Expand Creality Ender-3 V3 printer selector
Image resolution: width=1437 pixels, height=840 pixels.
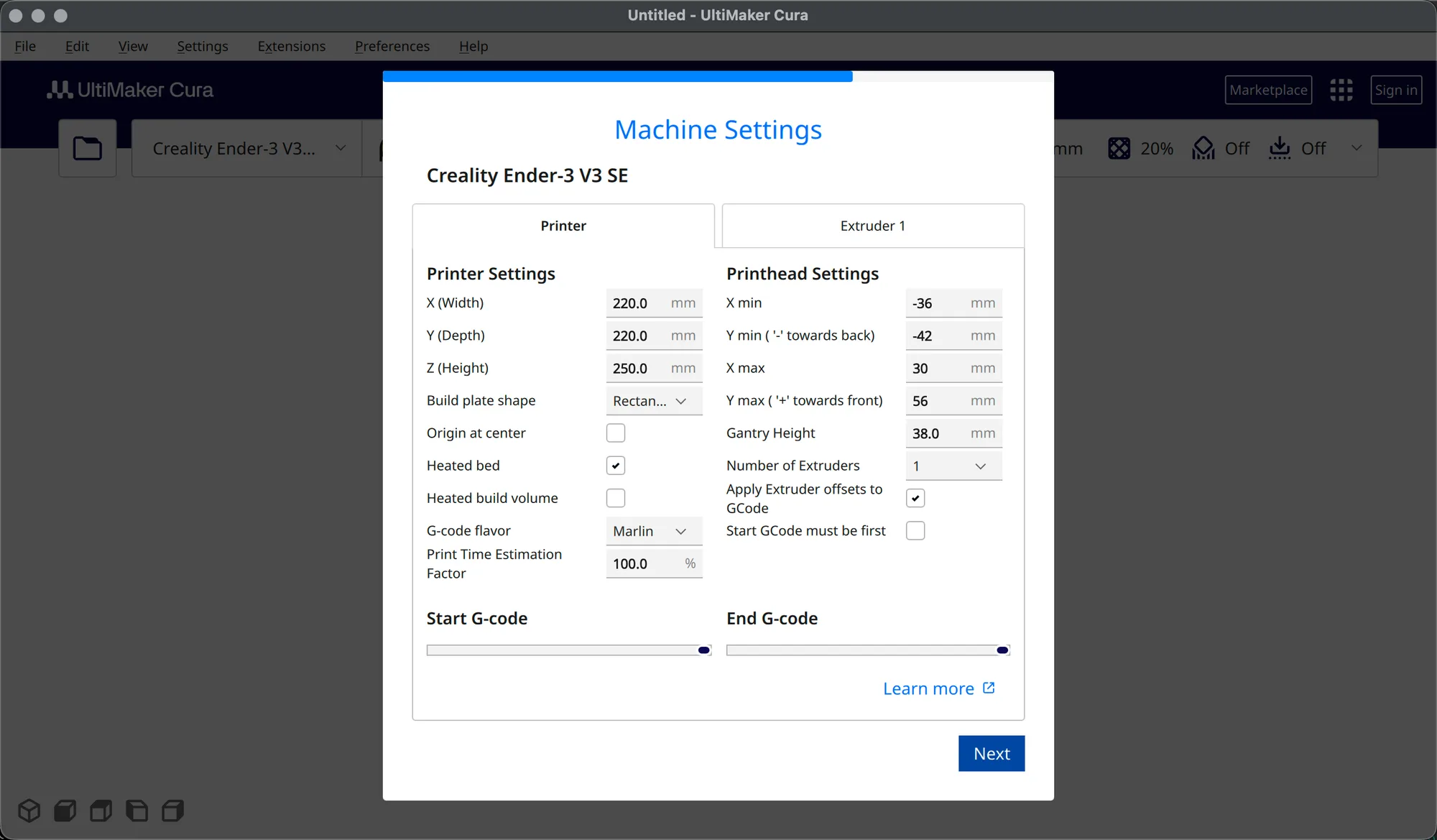[246, 148]
